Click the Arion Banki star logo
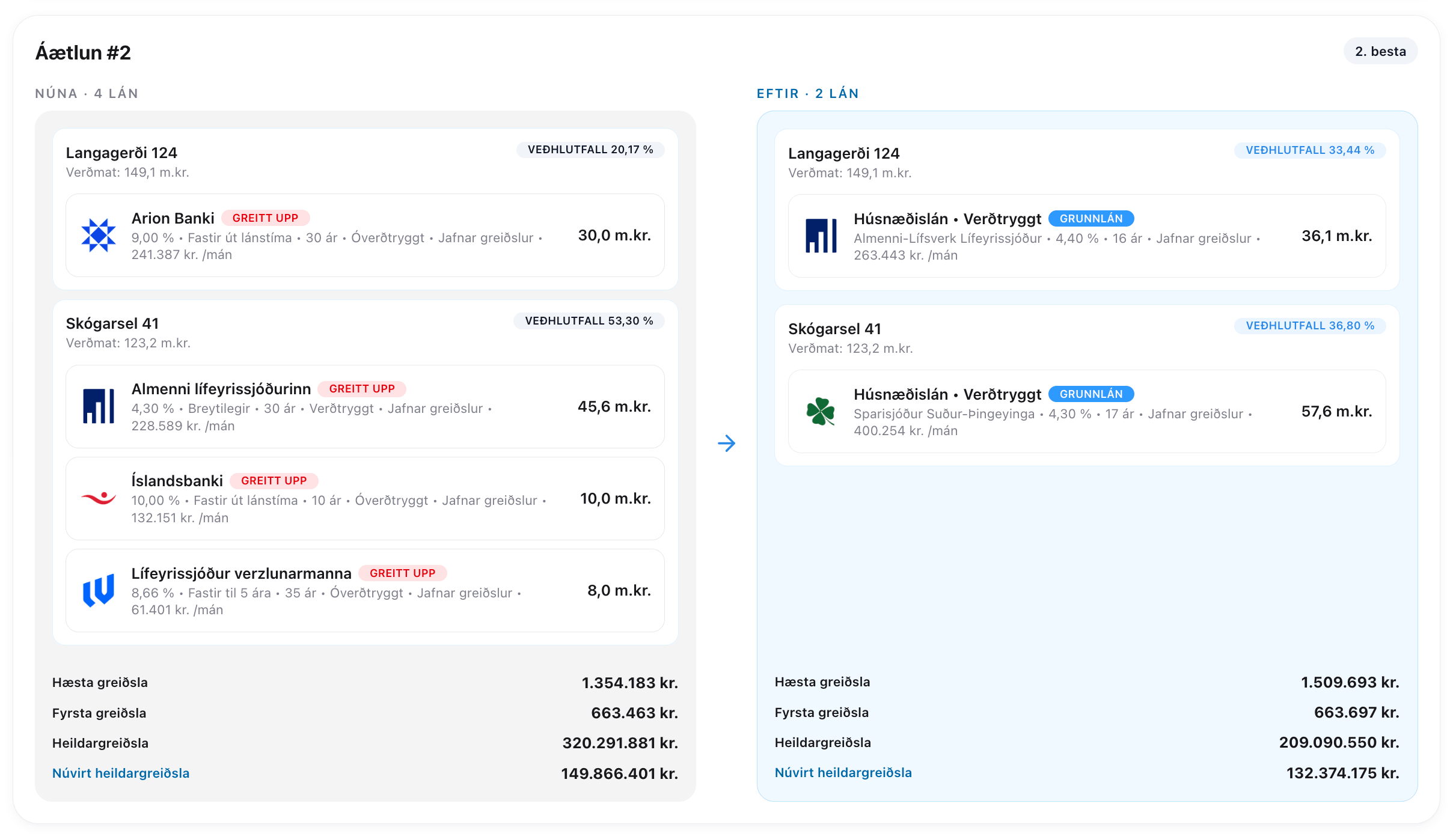The image size is (1456, 839). tap(99, 235)
